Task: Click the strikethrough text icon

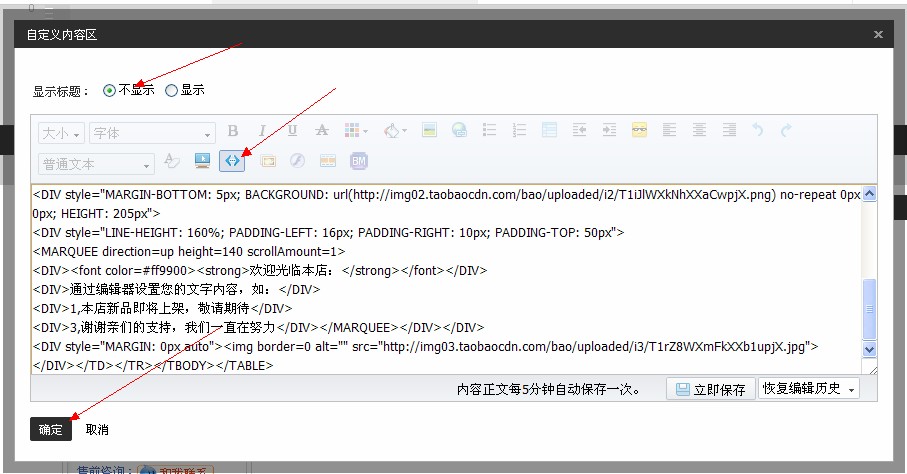Action: pos(321,130)
